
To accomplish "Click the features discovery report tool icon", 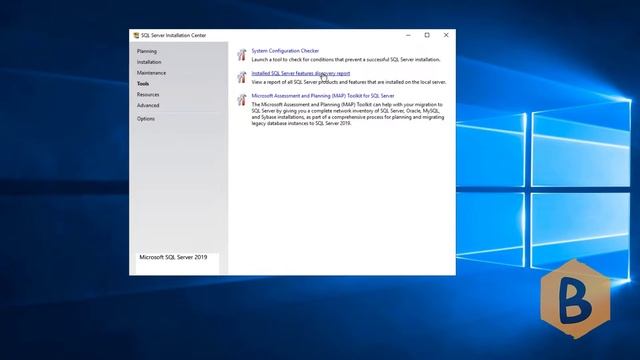I will click(242, 77).
